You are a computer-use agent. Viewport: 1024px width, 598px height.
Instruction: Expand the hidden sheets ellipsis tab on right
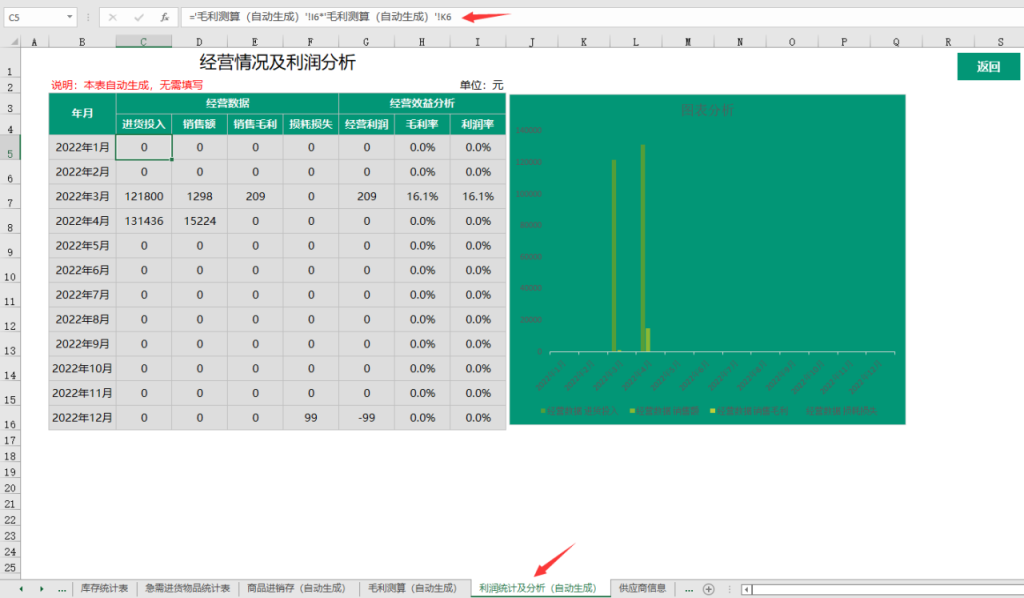[x=689, y=588]
